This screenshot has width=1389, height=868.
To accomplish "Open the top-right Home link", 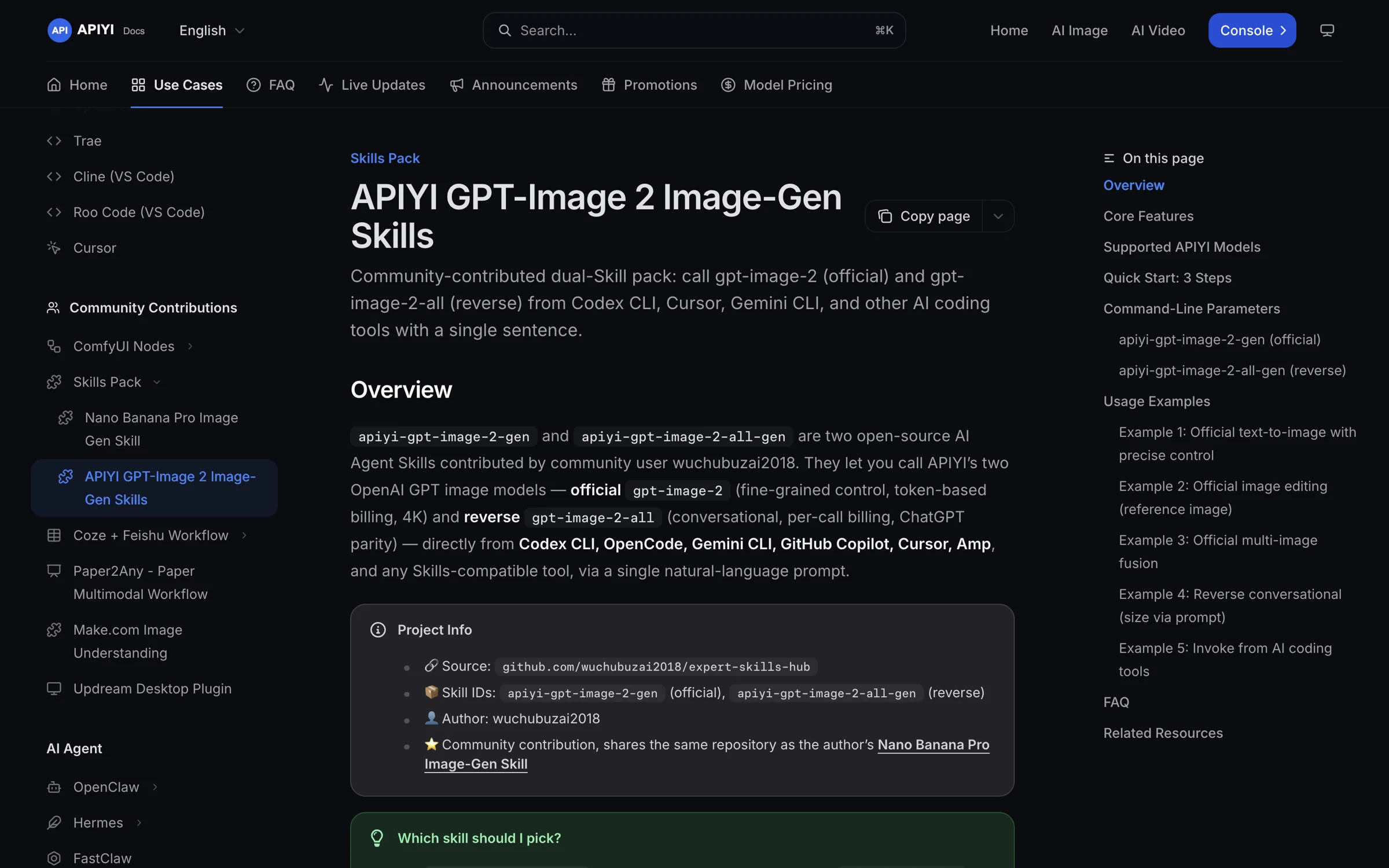I will tap(1009, 30).
